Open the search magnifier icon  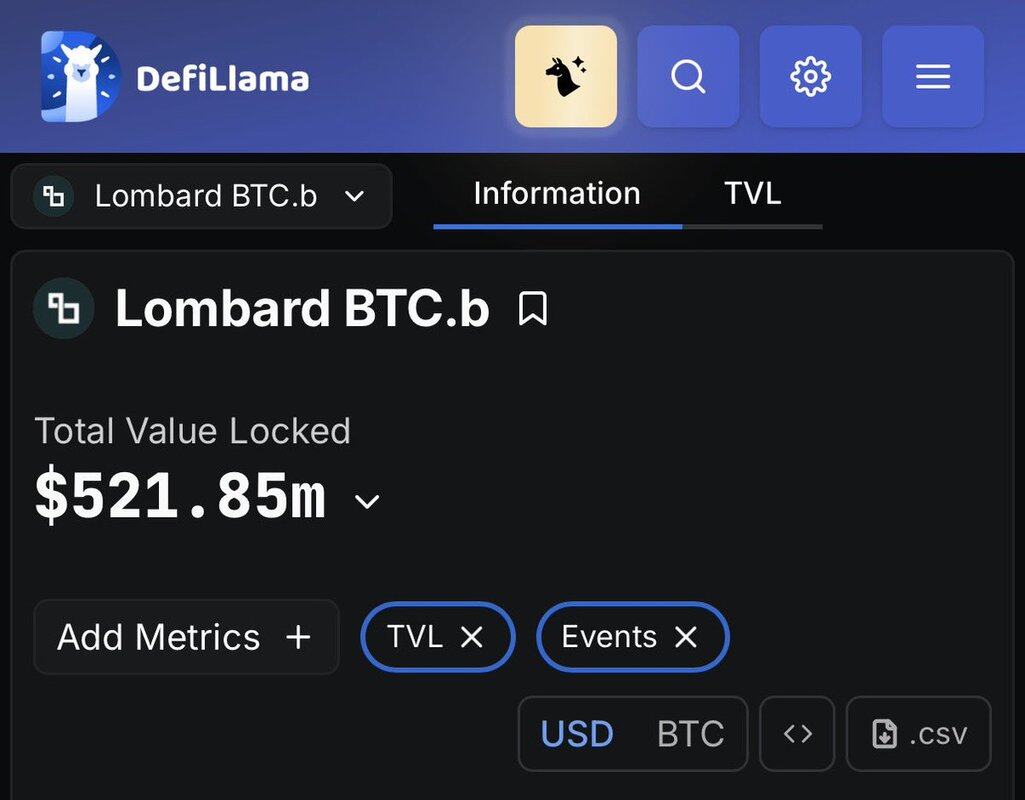coord(688,77)
